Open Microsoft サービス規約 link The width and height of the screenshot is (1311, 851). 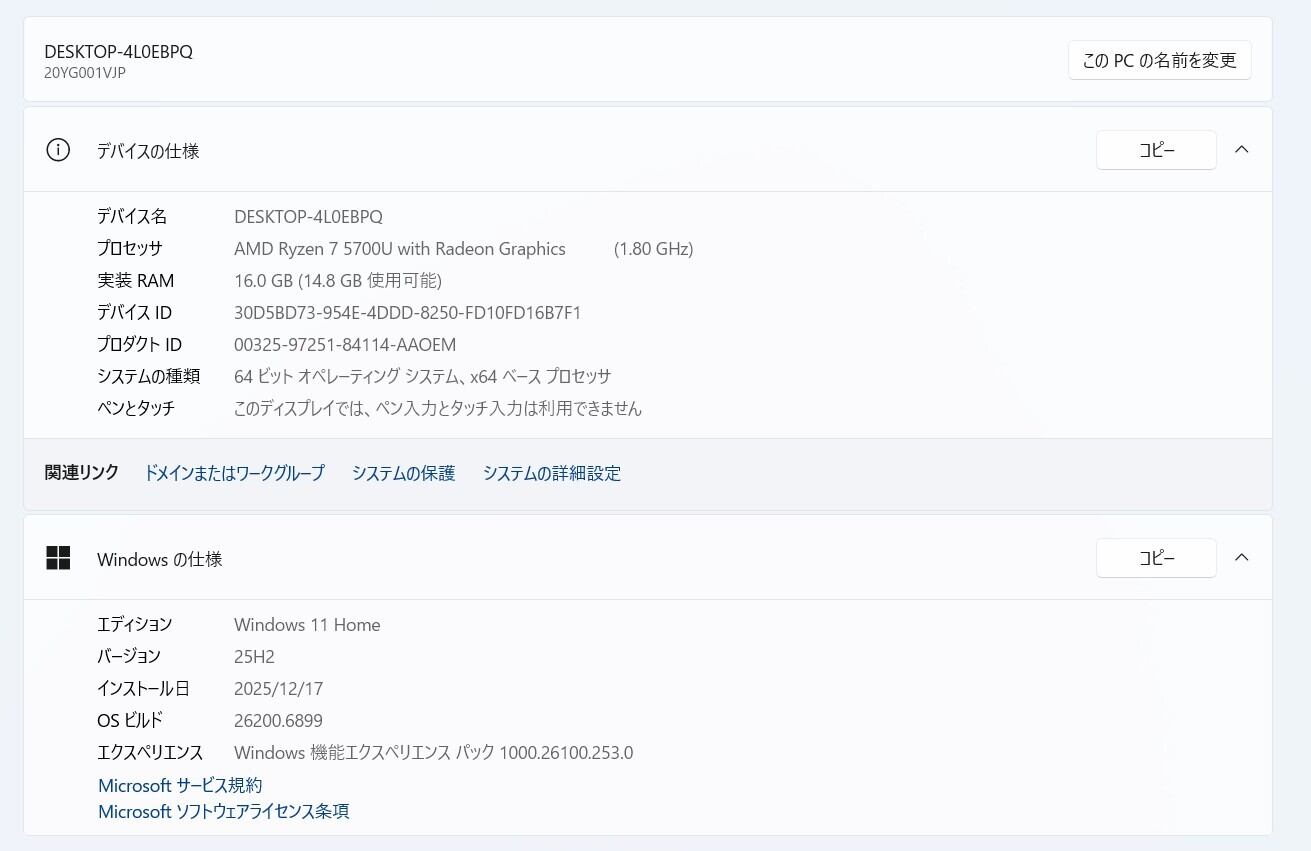180,786
